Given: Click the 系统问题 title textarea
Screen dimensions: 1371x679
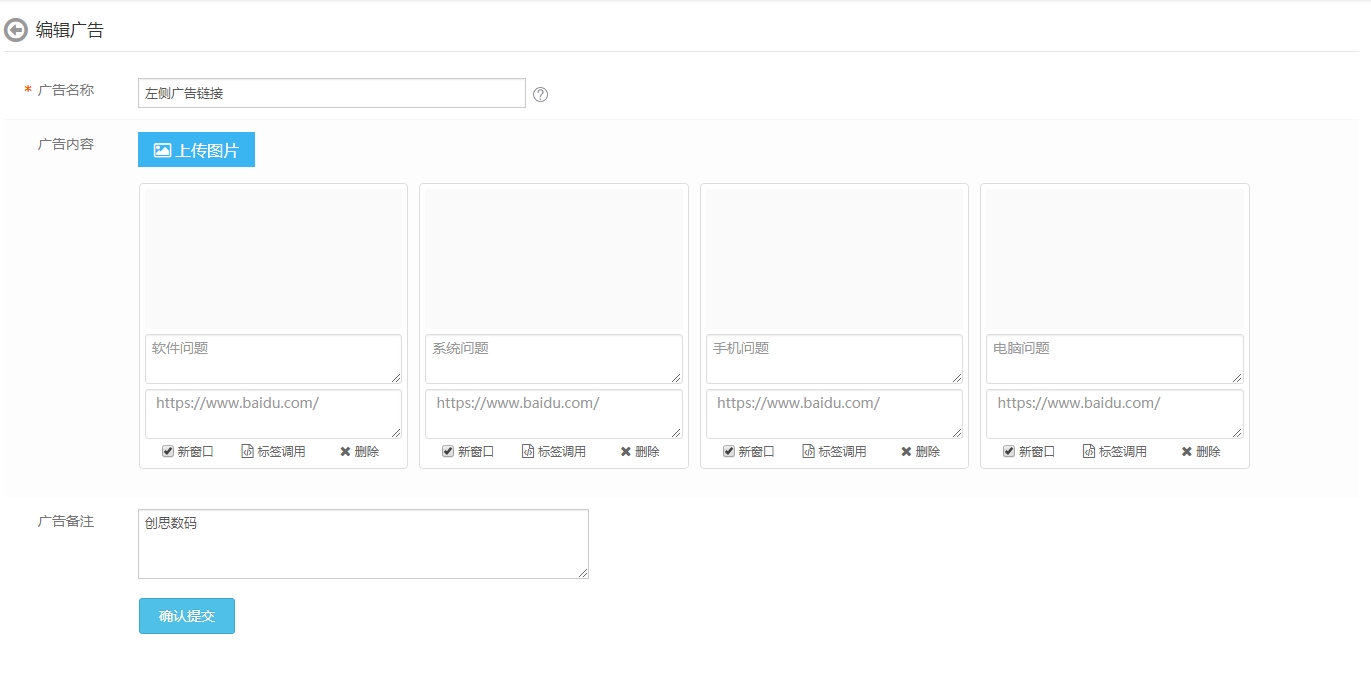Looking at the screenshot, I should click(x=554, y=359).
